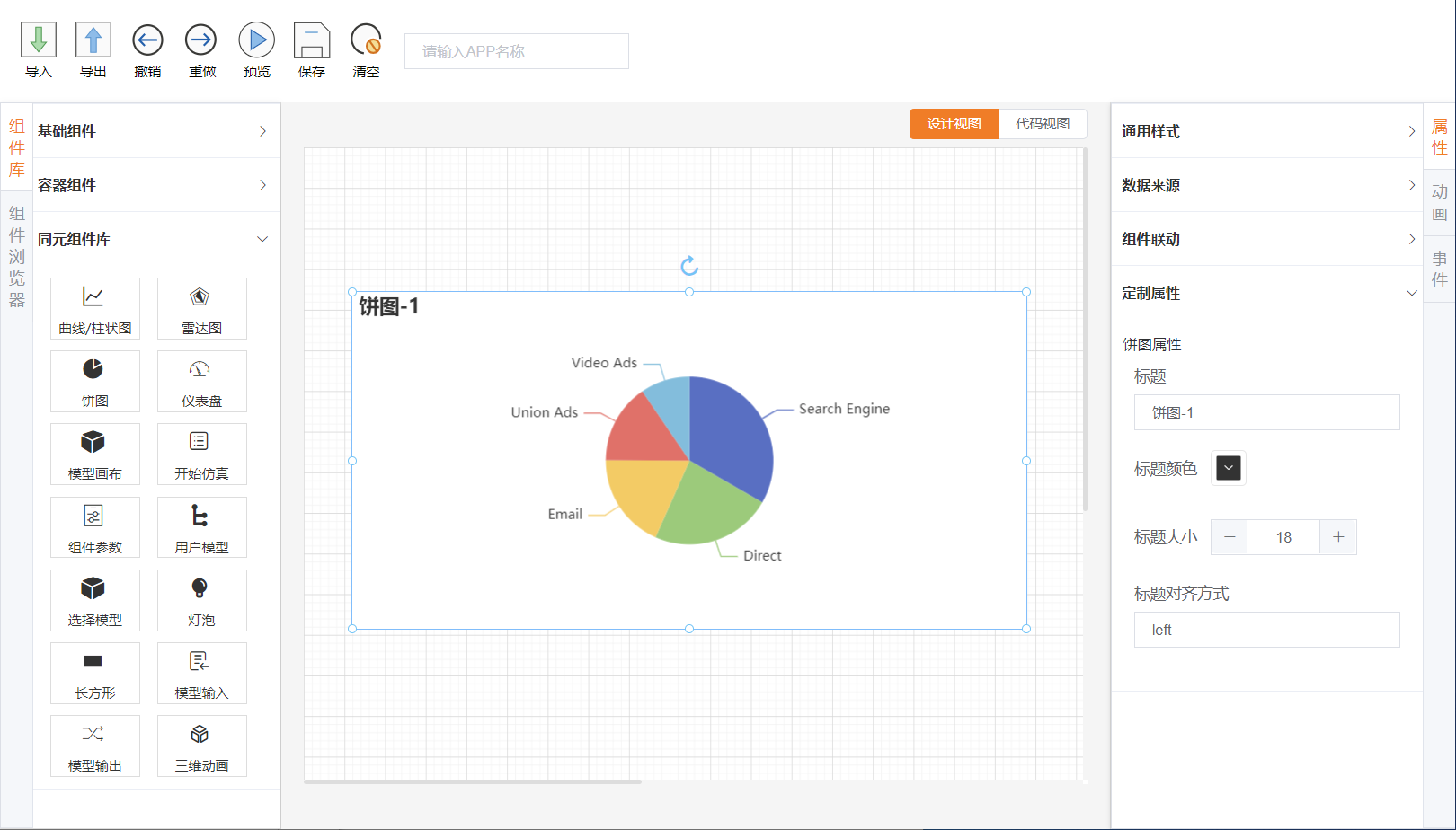Expand the 组件联动 panel
The height and width of the screenshot is (830, 1456).
tap(1267, 239)
